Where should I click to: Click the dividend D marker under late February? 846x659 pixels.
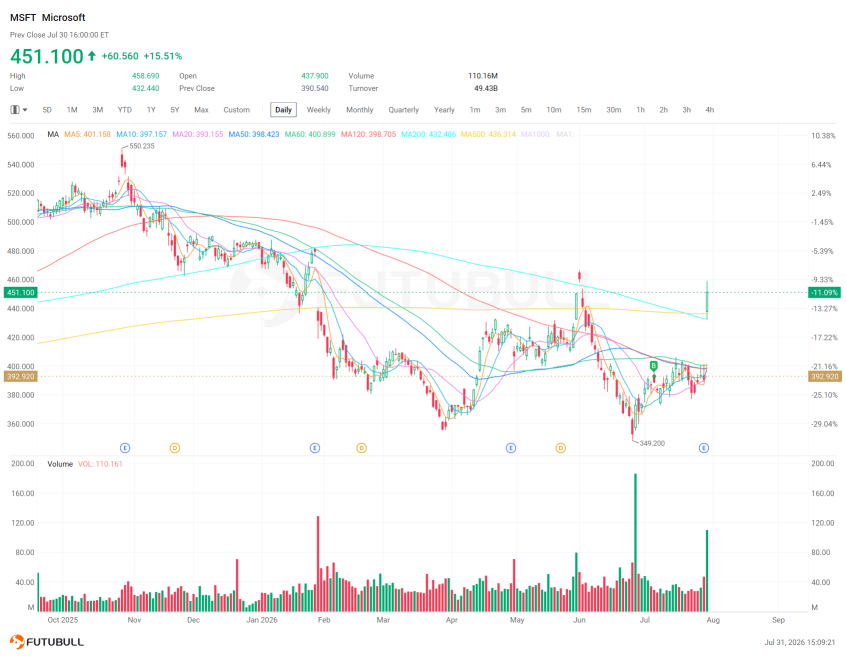[x=361, y=447]
